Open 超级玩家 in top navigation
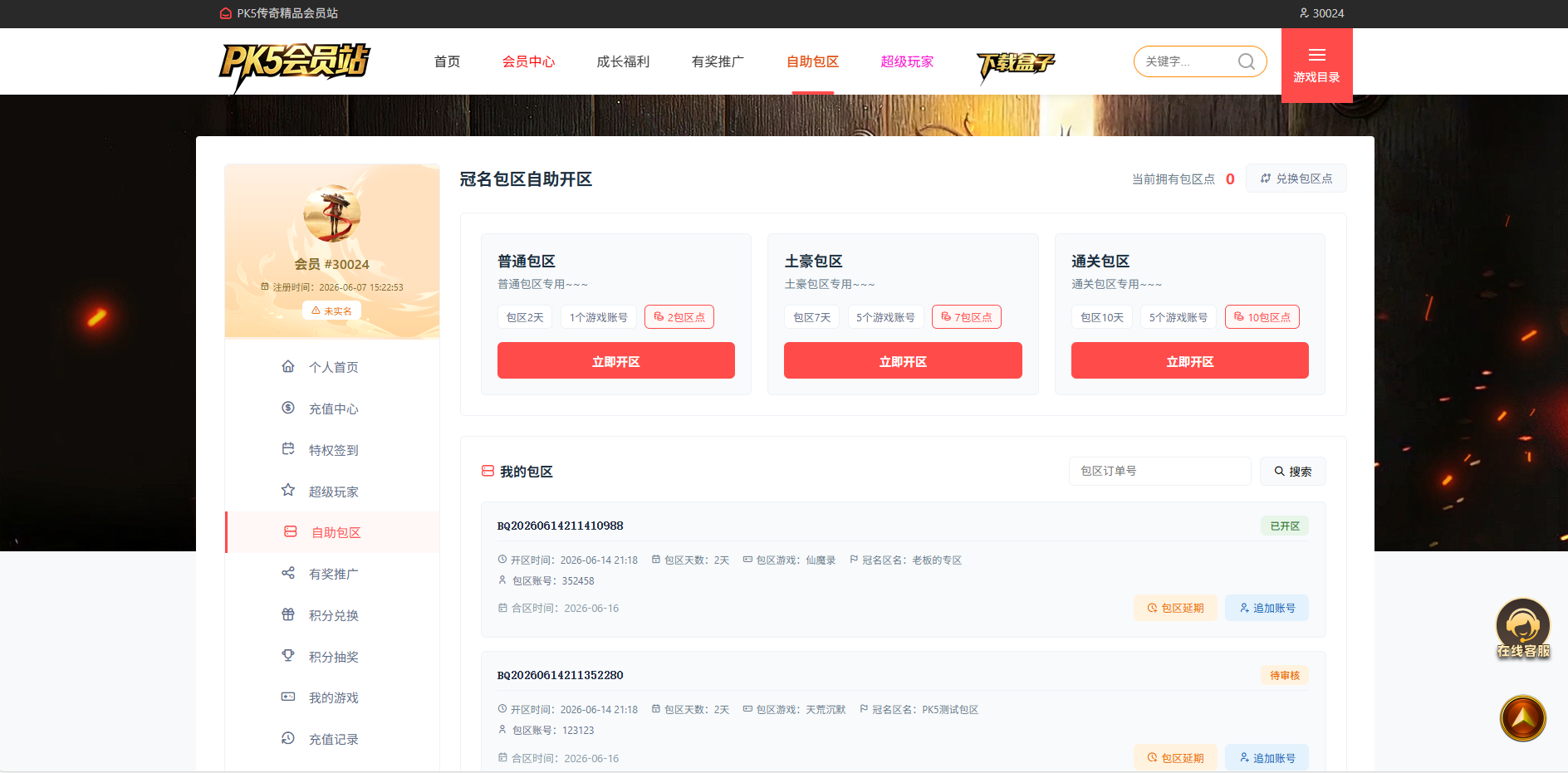Screen dimensions: 1568x773 [x=907, y=61]
